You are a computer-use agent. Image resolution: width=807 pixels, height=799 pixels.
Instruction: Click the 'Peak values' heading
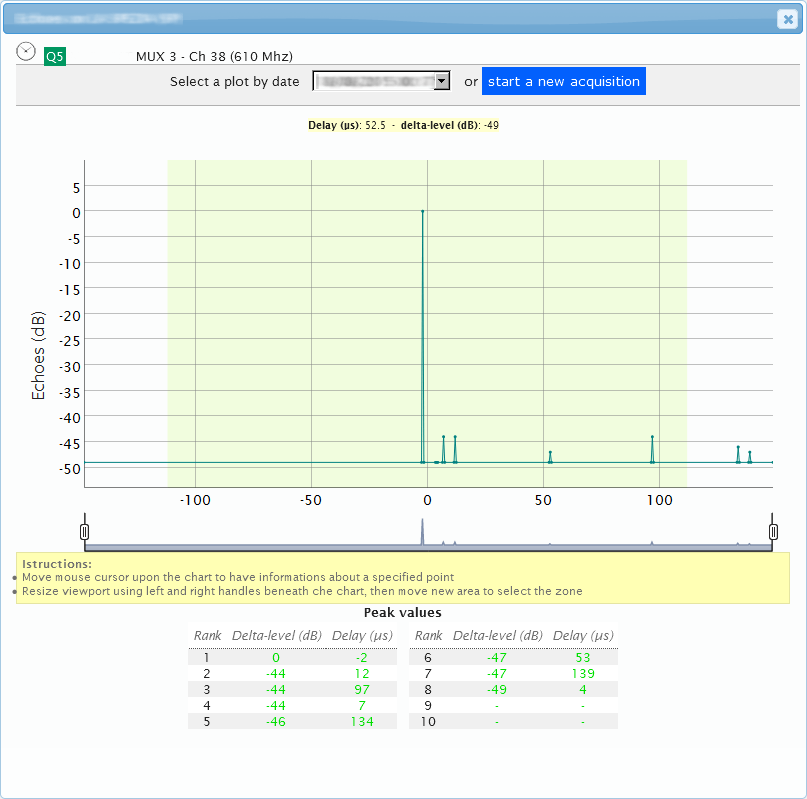coord(402,612)
